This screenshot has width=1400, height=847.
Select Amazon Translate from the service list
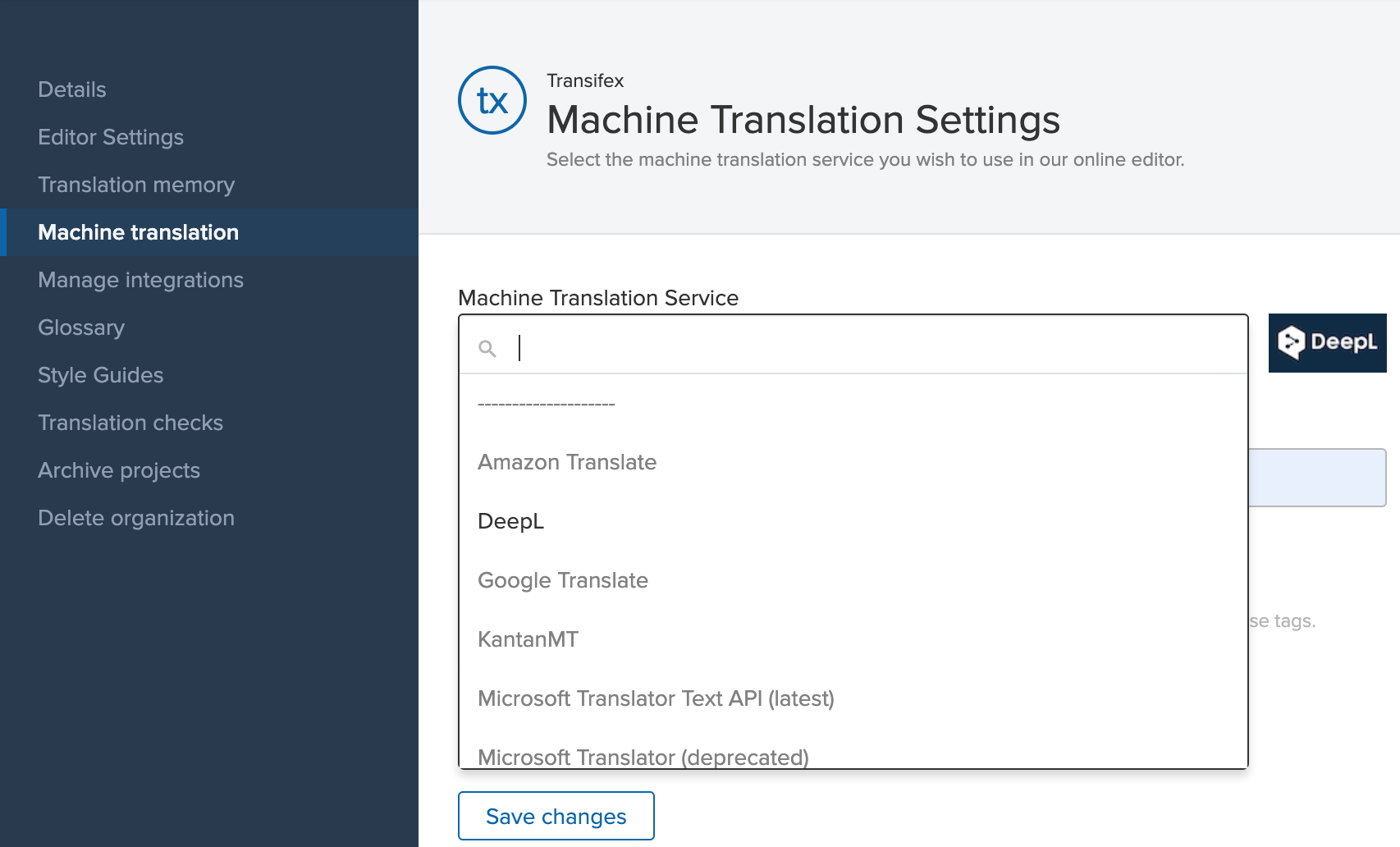click(x=567, y=461)
